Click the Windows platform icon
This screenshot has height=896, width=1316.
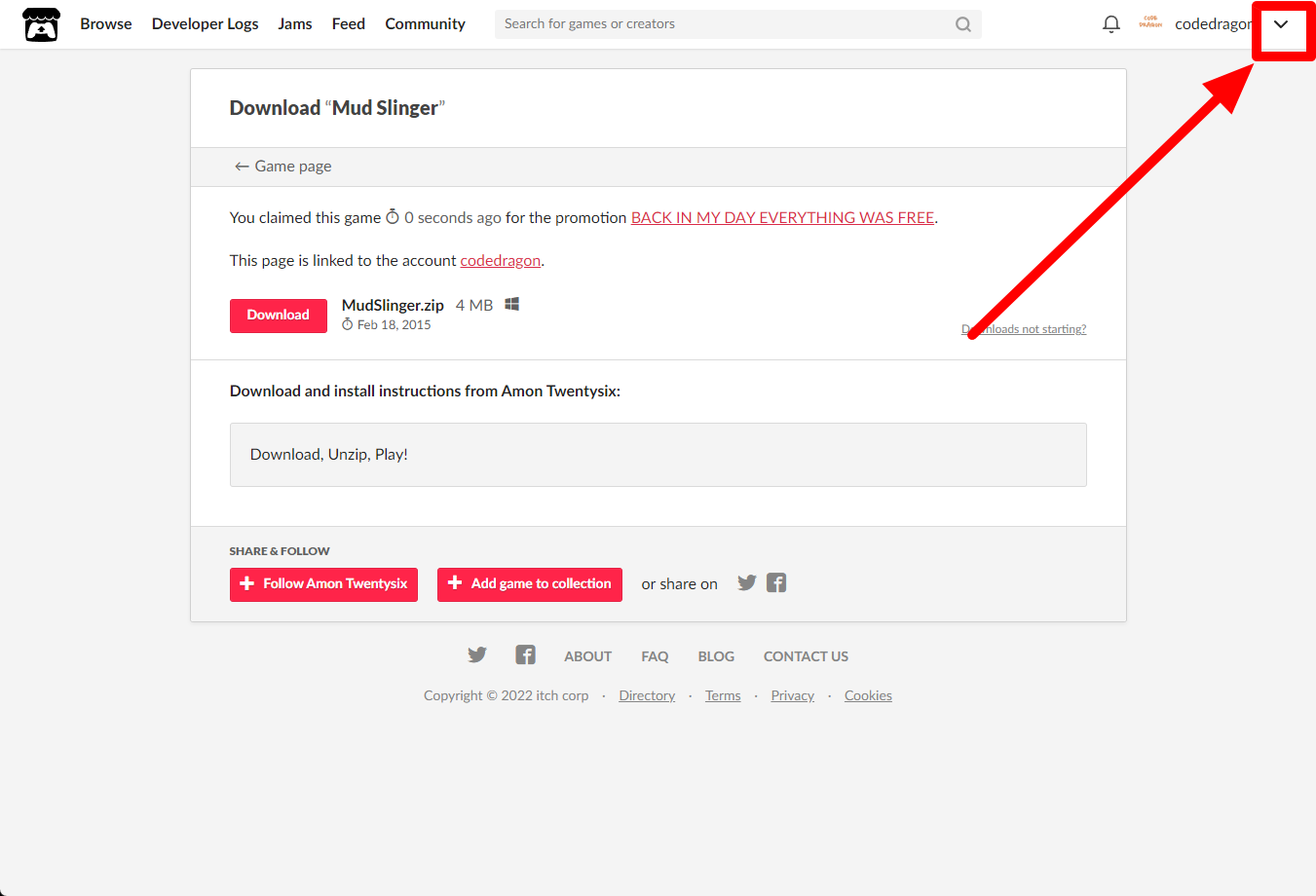pyautogui.click(x=511, y=304)
